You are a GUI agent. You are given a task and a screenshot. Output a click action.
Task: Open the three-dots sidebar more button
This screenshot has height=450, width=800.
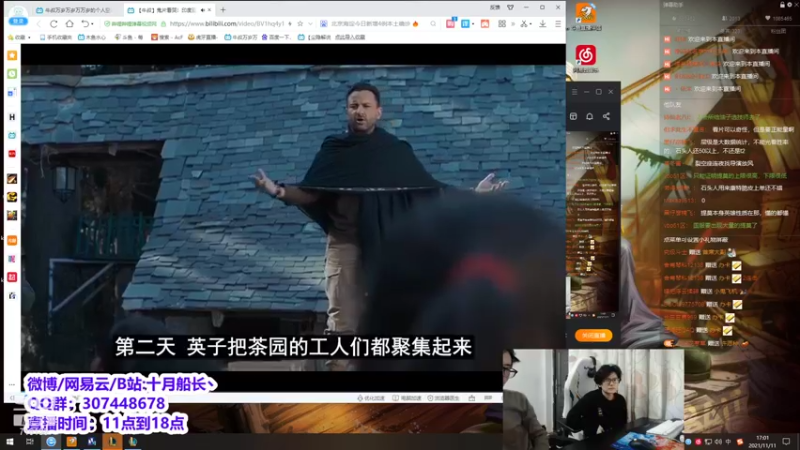click(x=12, y=385)
